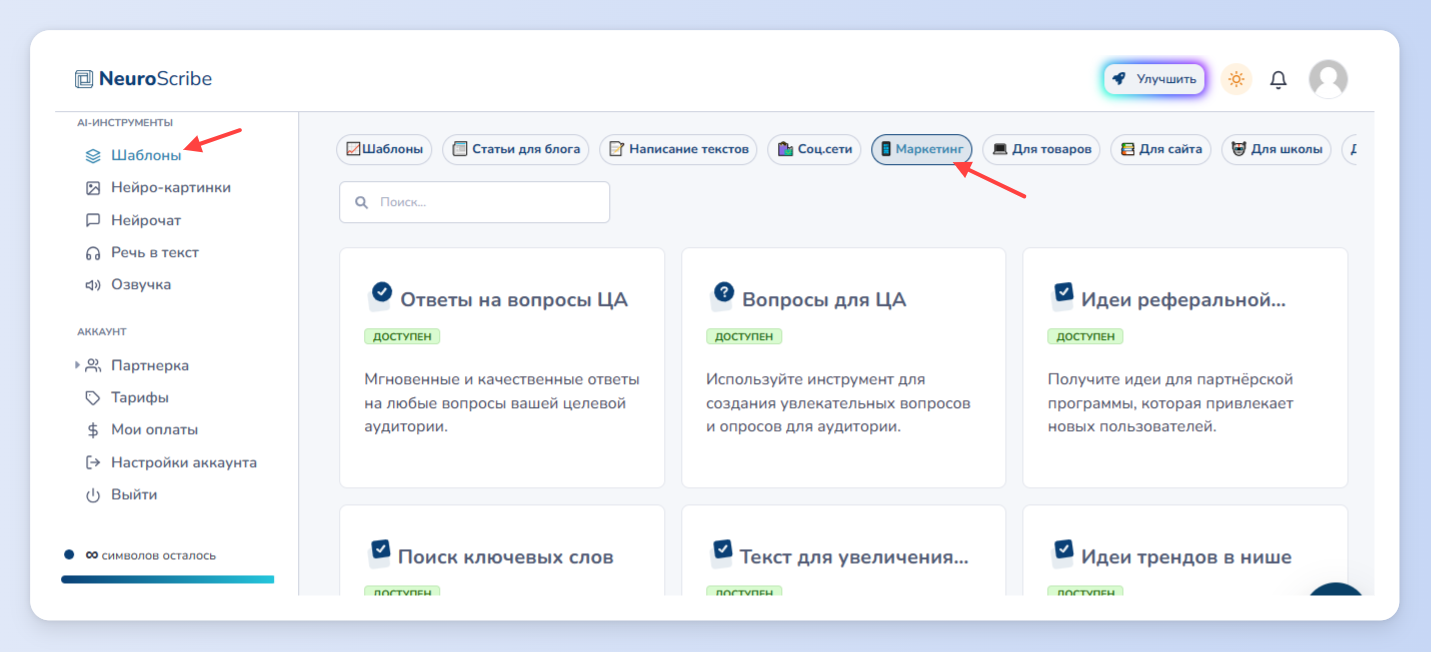Screen dimensions: 1431x652
Task: Select the Шаблоны category tab
Action: [x=384, y=150]
